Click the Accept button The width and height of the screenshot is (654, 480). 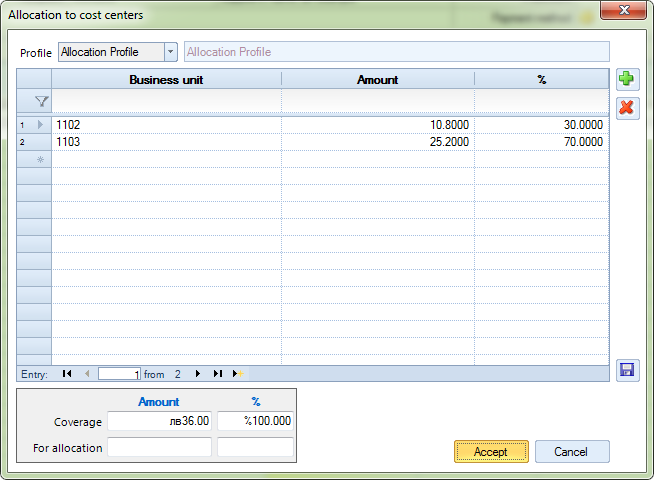click(491, 452)
